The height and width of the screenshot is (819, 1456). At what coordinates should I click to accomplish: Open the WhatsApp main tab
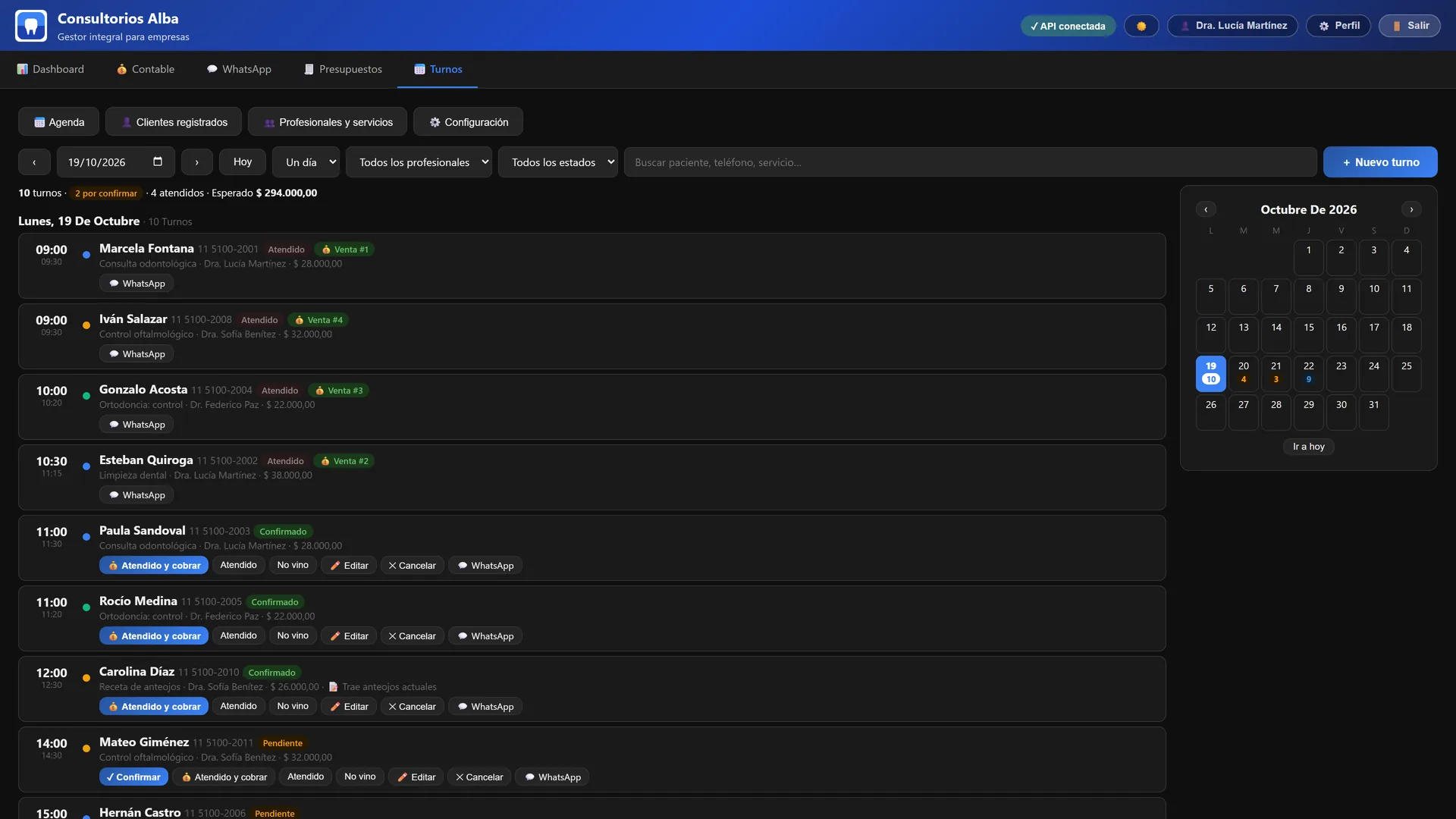pyautogui.click(x=239, y=69)
